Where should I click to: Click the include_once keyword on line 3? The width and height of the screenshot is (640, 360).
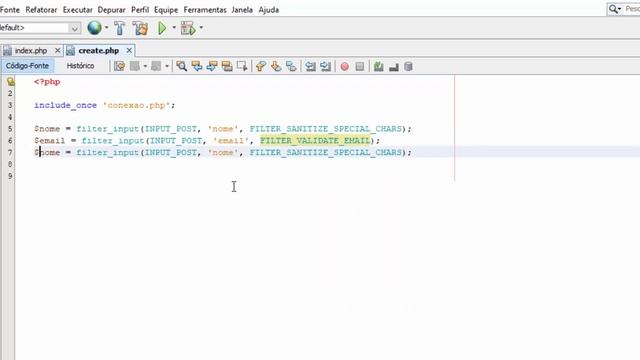[x=65, y=105]
